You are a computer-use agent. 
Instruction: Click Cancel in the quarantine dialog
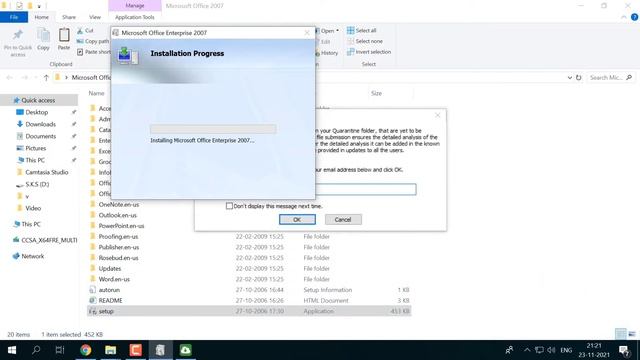point(343,220)
